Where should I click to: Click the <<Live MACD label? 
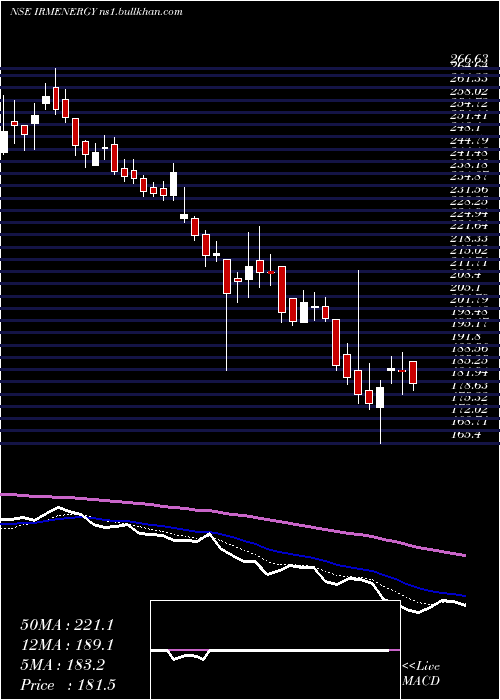pos(421,674)
